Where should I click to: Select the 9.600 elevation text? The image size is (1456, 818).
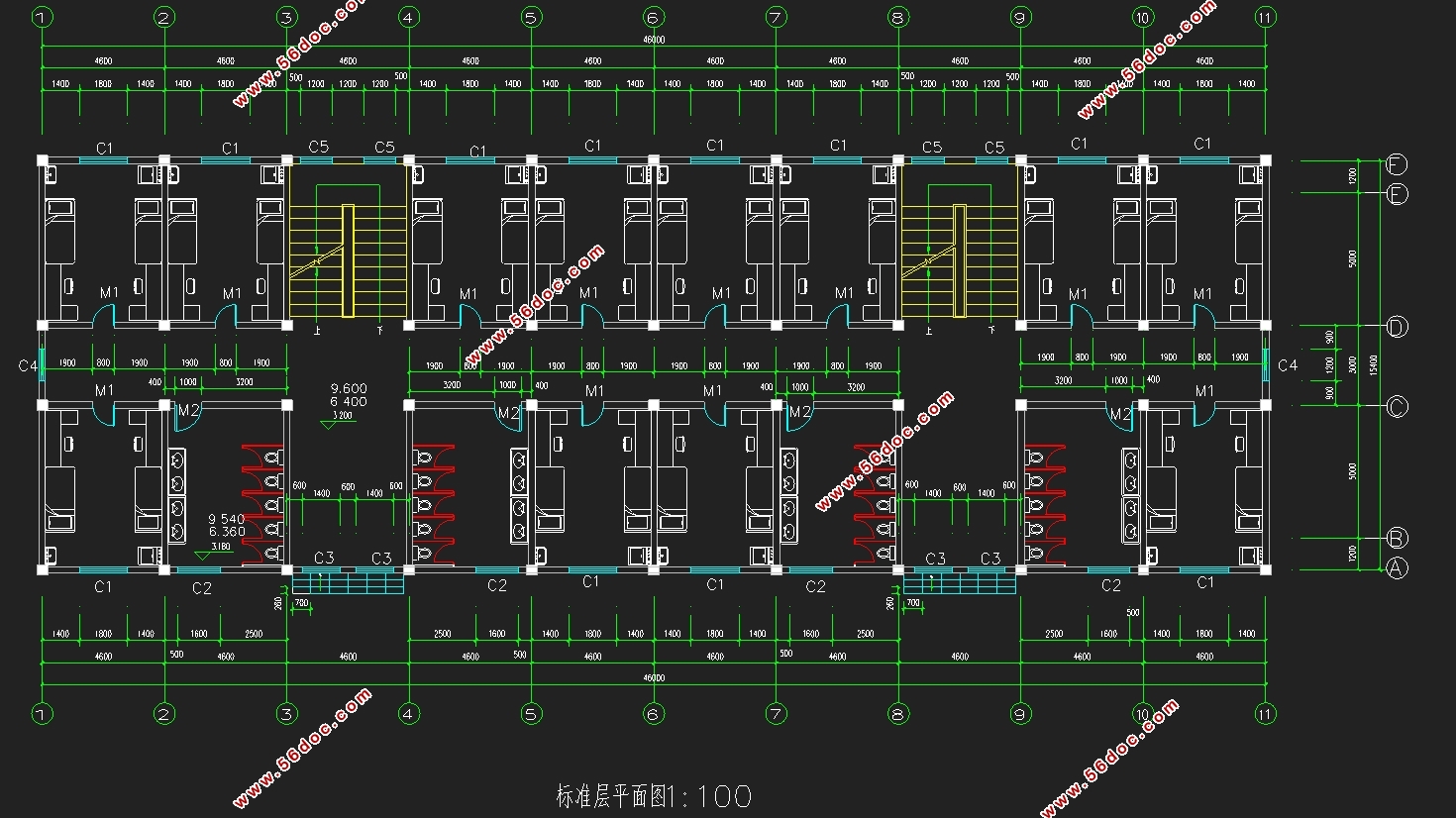(349, 389)
